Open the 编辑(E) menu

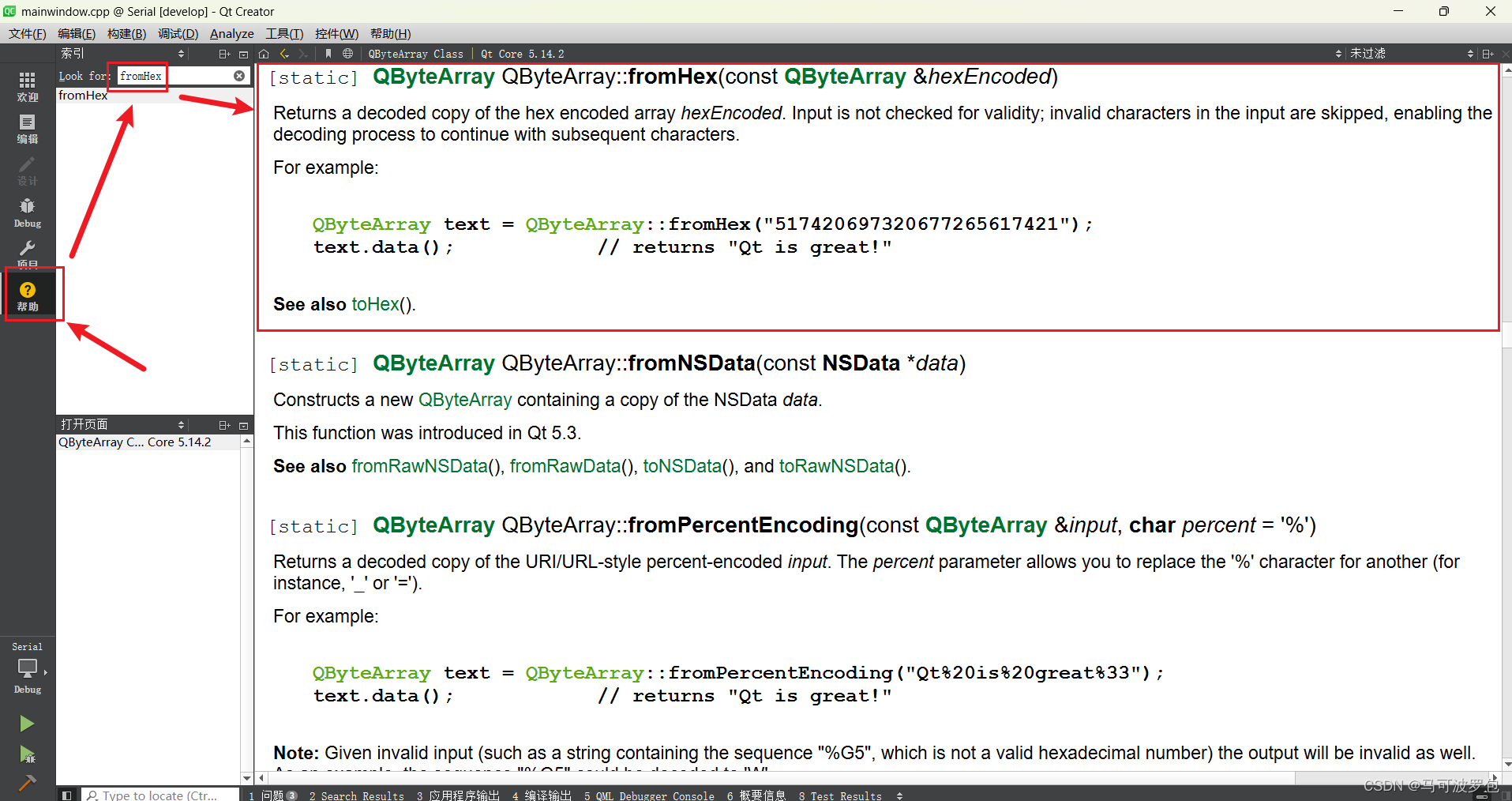click(77, 33)
